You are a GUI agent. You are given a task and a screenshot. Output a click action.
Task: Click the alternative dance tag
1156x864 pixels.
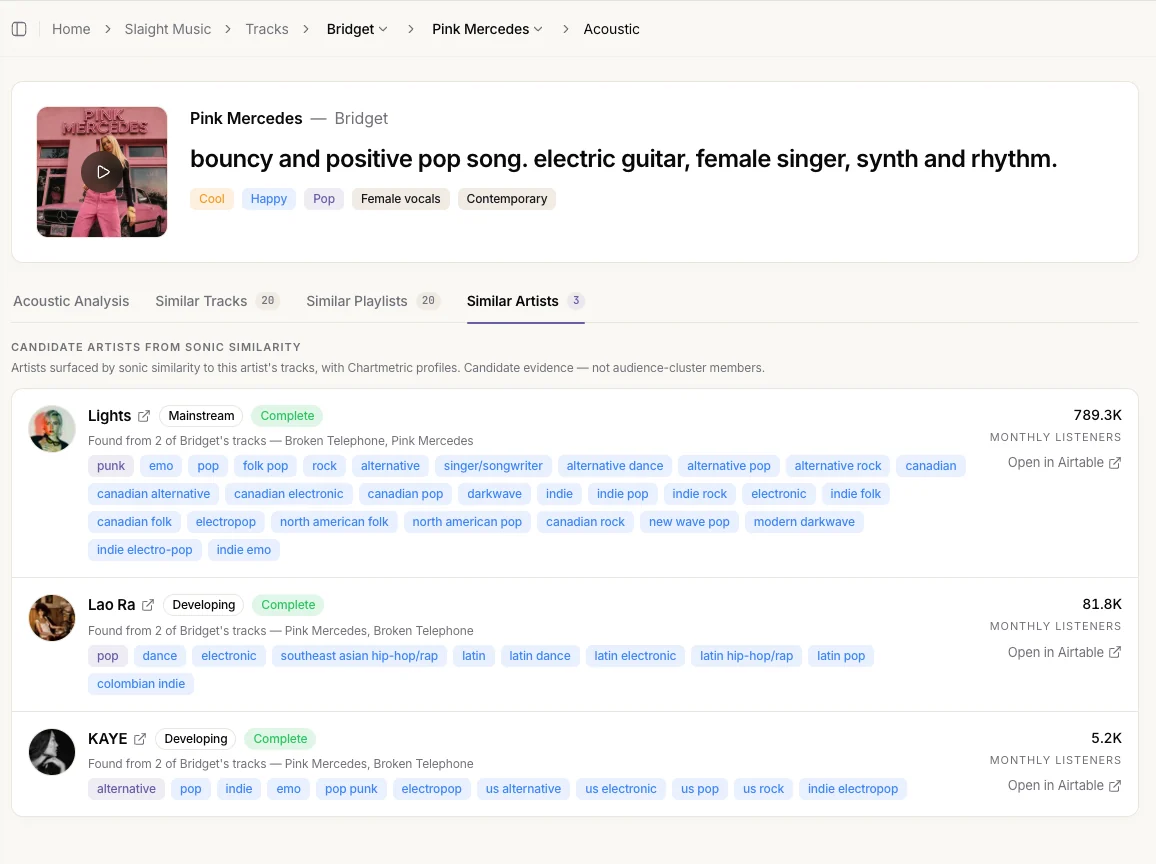point(615,466)
